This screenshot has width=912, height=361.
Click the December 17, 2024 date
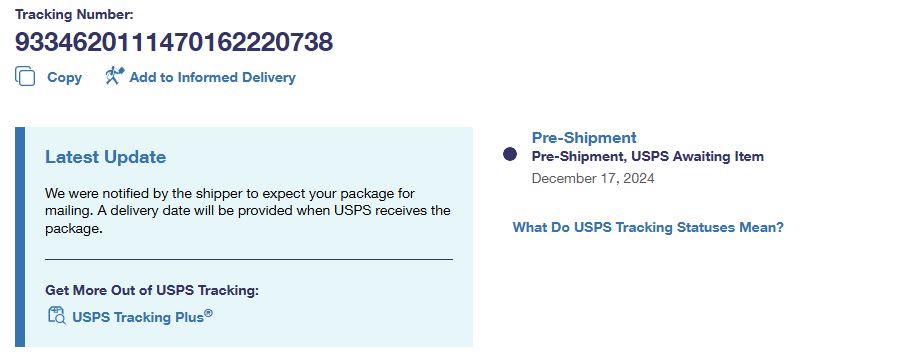tap(593, 178)
